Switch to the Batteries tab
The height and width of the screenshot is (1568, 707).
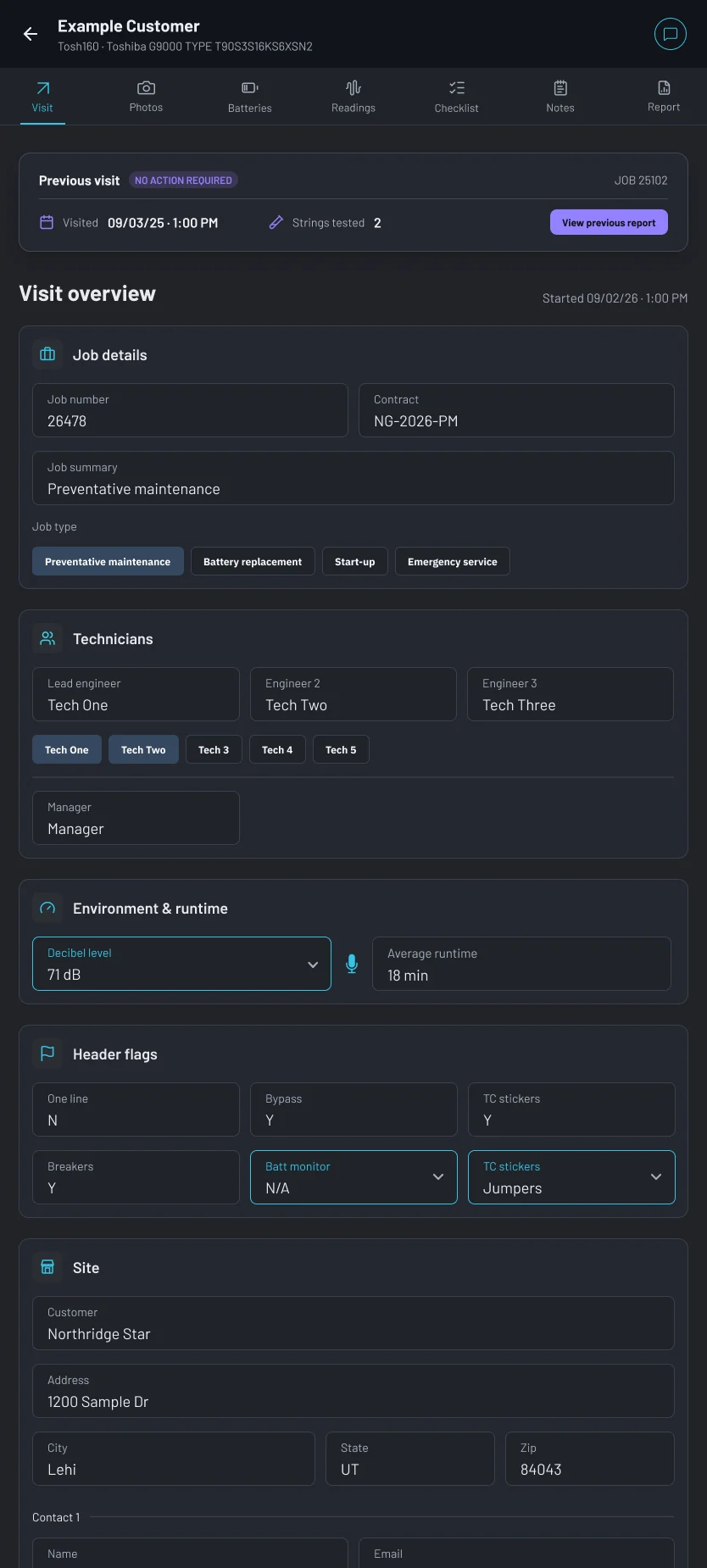(x=250, y=97)
